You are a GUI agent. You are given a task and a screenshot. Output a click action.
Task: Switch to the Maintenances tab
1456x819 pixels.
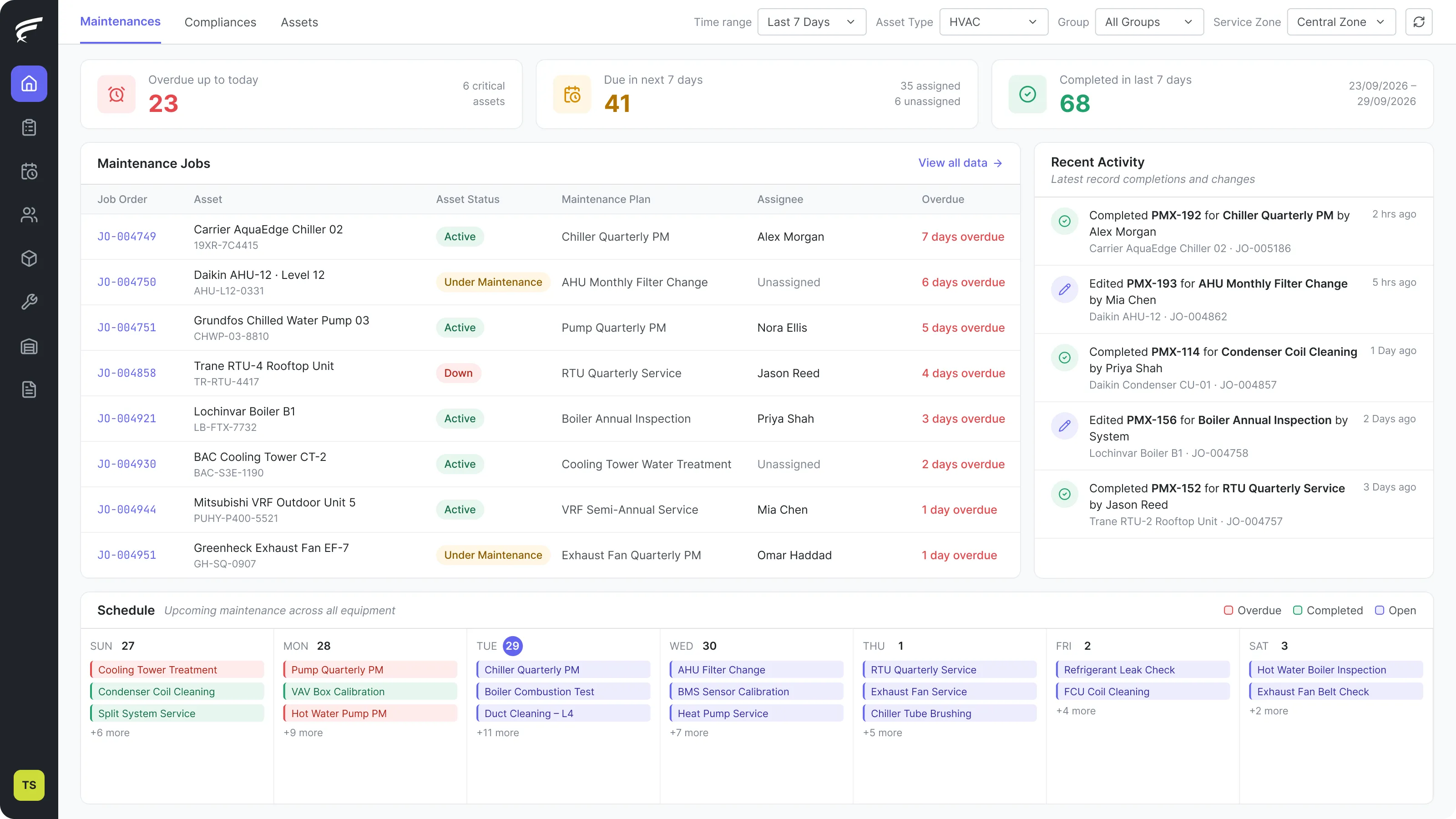click(x=121, y=22)
